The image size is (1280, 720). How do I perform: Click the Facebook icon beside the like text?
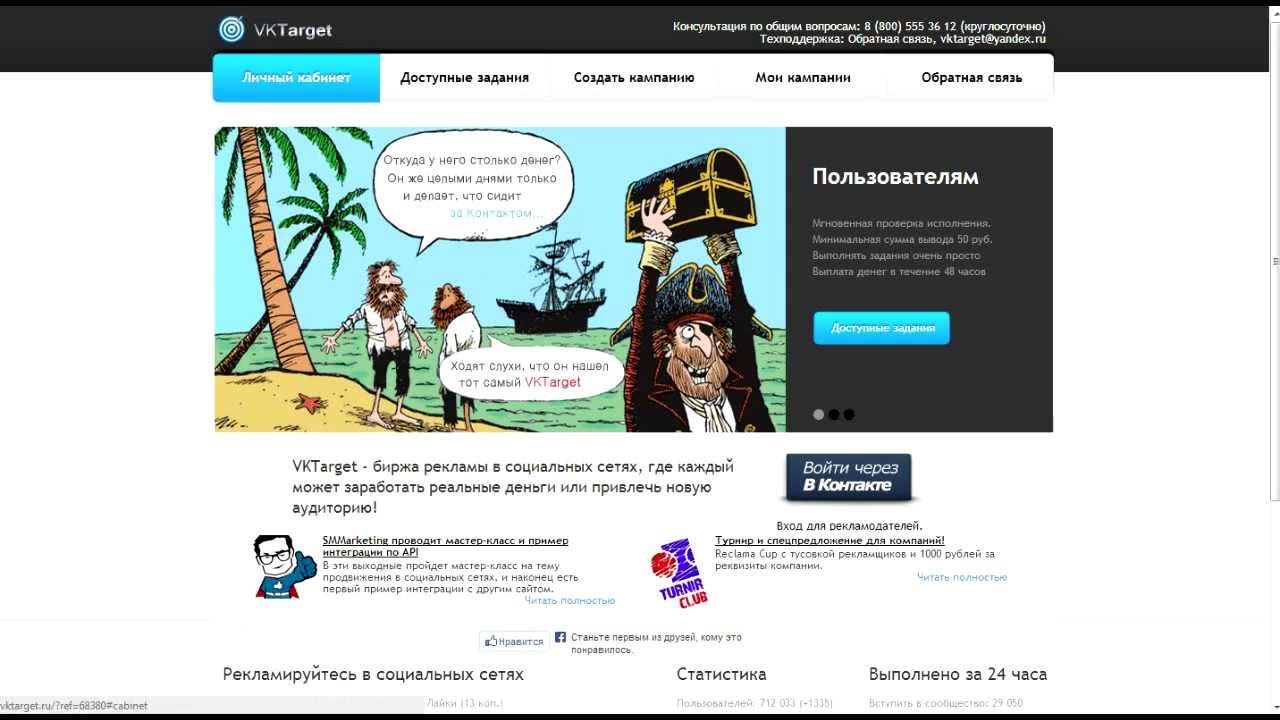pyautogui.click(x=561, y=637)
